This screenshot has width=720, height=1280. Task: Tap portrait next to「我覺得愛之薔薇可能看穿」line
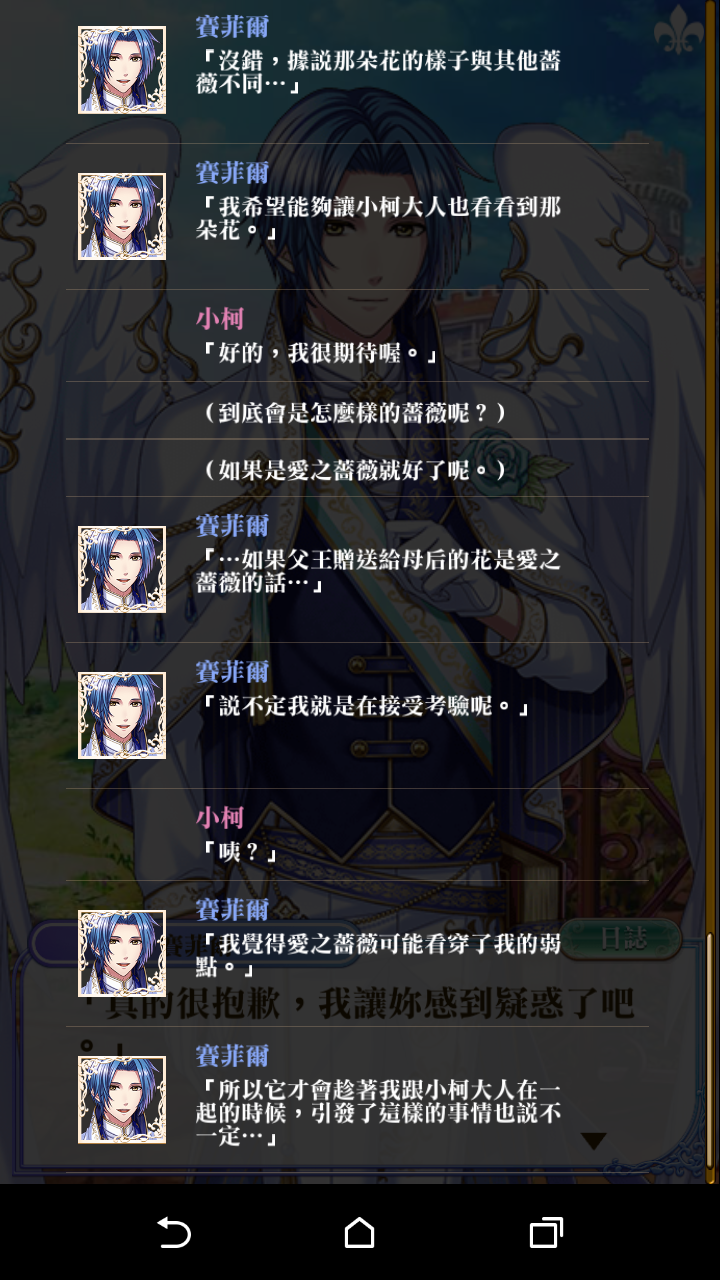pyautogui.click(x=122, y=953)
